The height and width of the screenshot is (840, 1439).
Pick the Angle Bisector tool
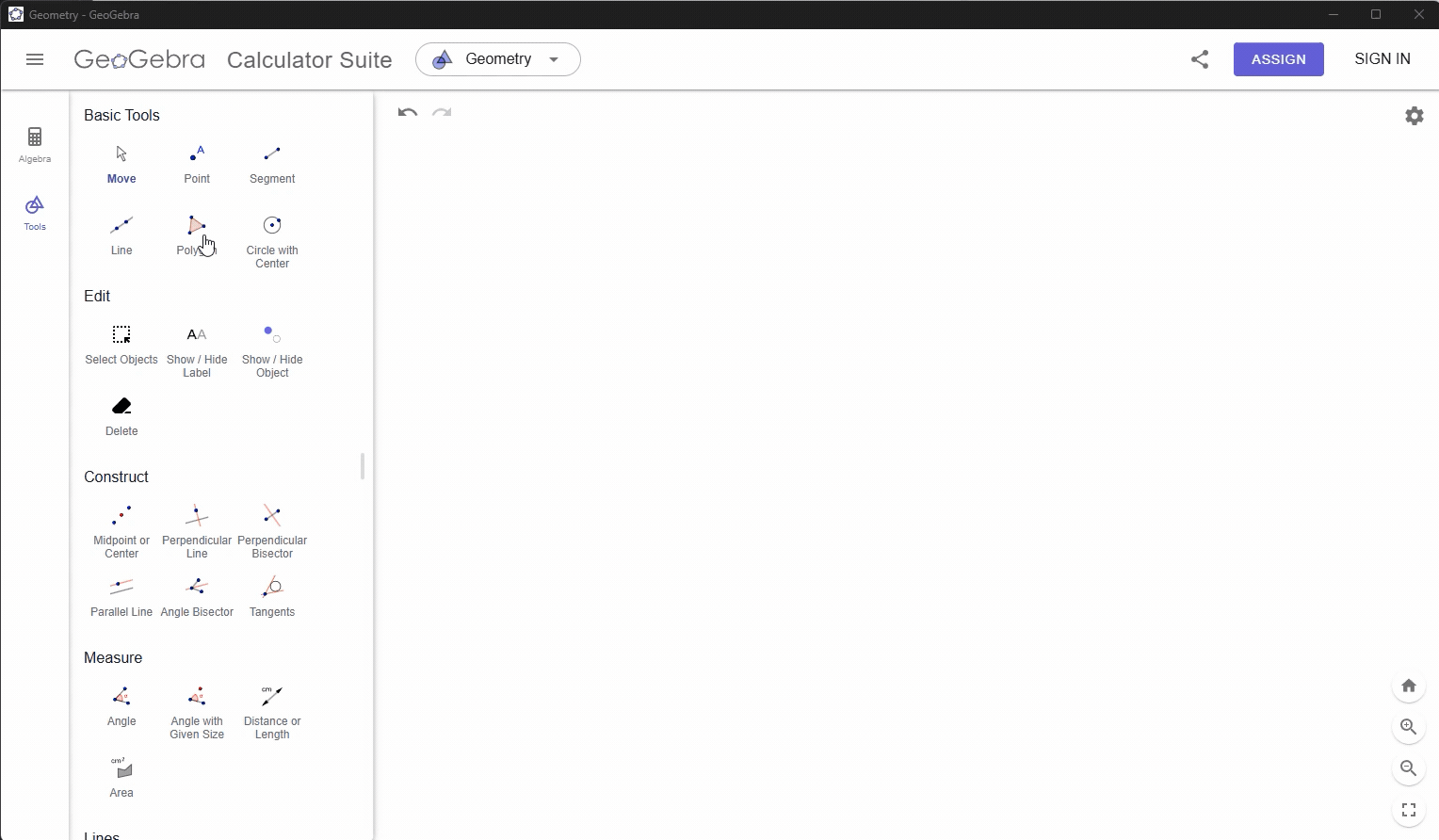coord(197,597)
